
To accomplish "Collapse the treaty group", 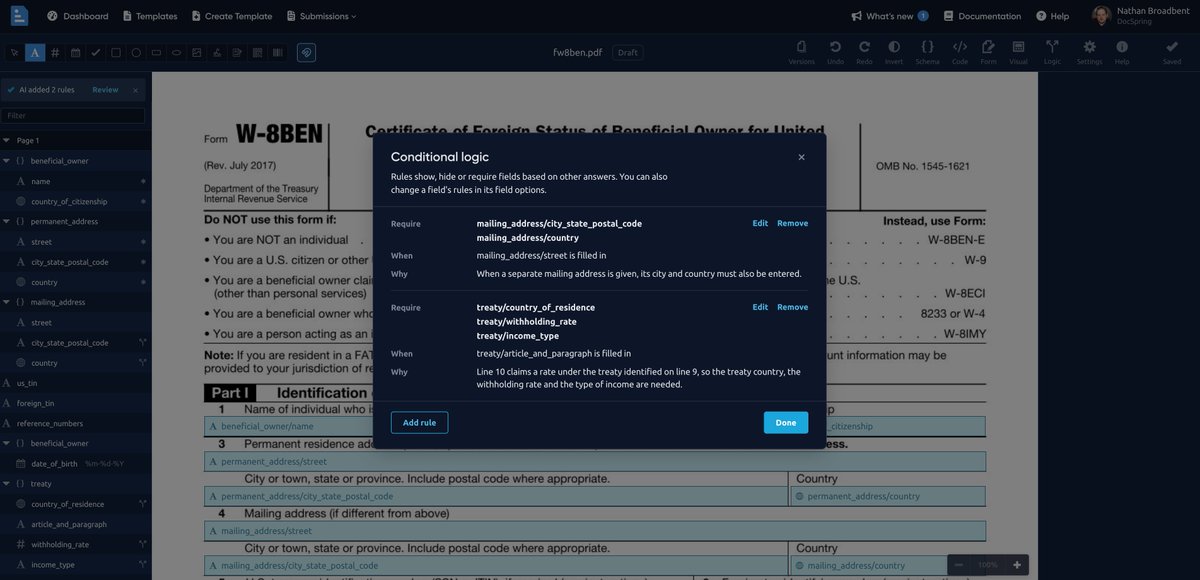I will (7, 484).
